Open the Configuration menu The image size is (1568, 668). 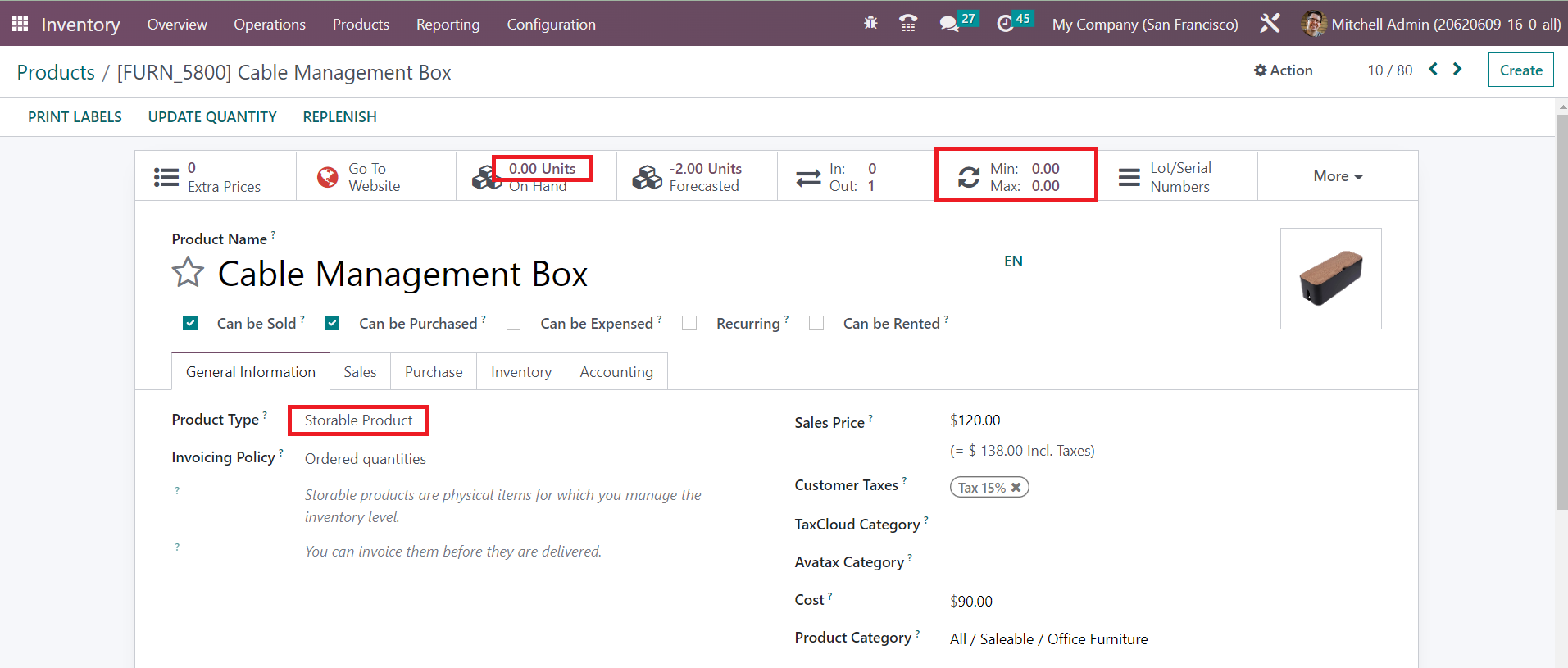point(552,25)
